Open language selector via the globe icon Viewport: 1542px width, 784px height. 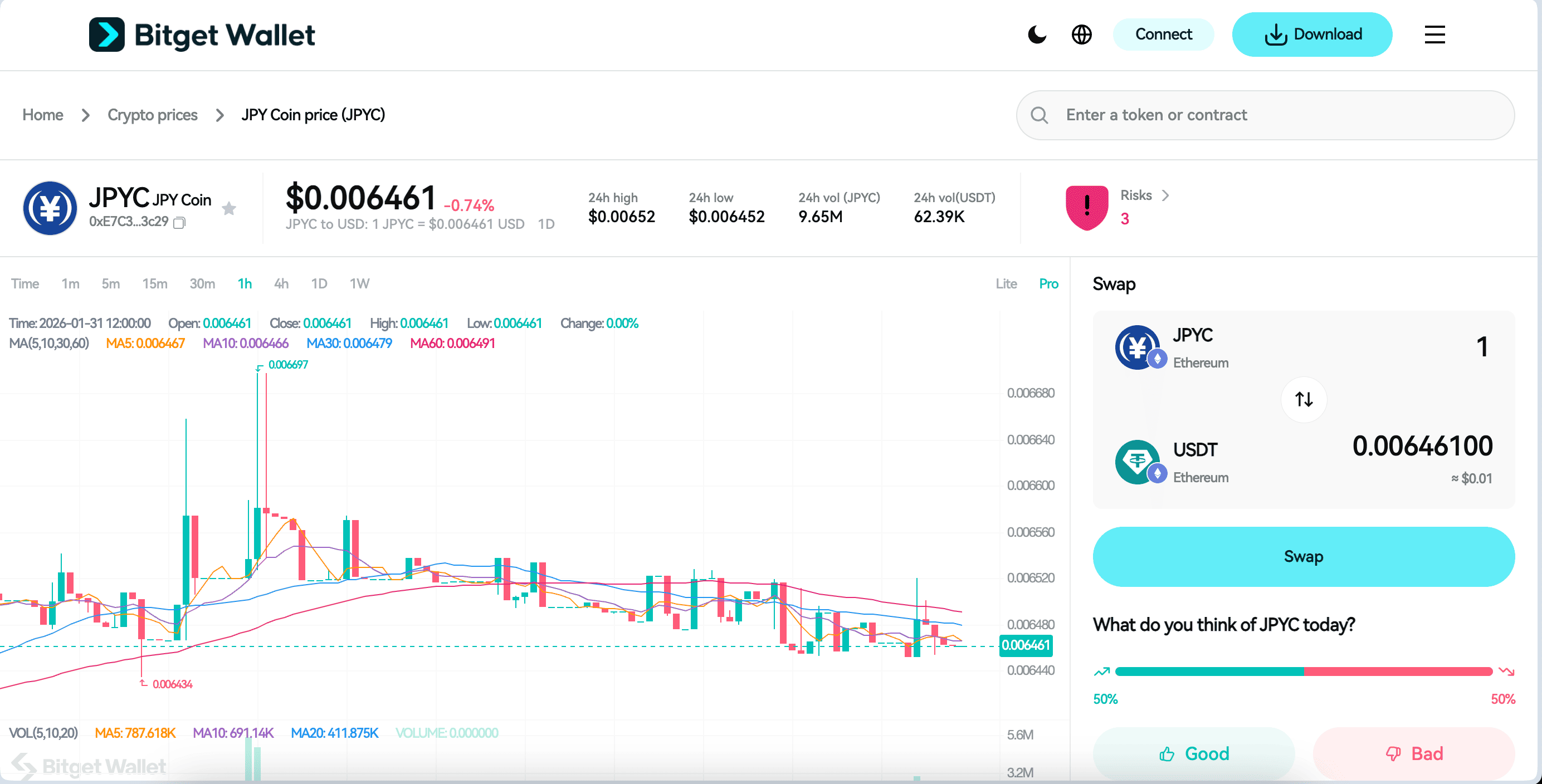[1081, 35]
